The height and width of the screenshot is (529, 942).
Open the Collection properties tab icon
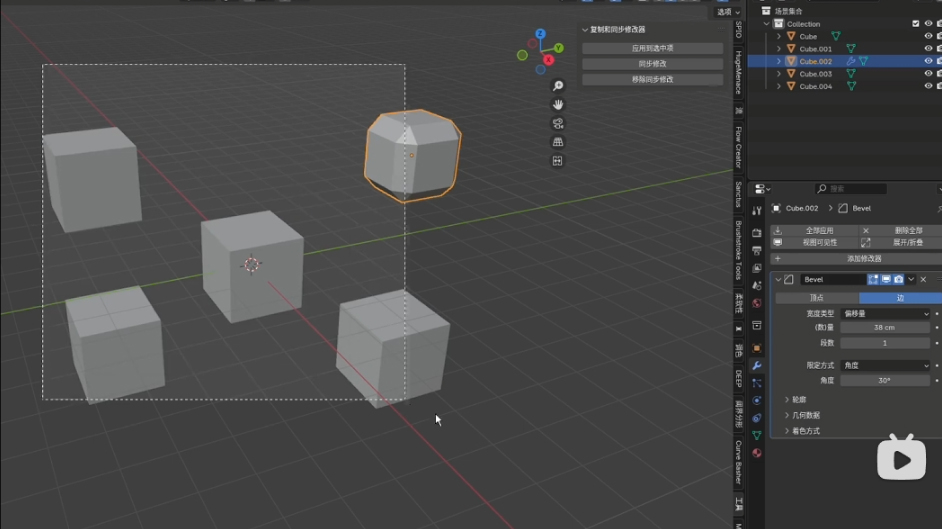coord(756,325)
